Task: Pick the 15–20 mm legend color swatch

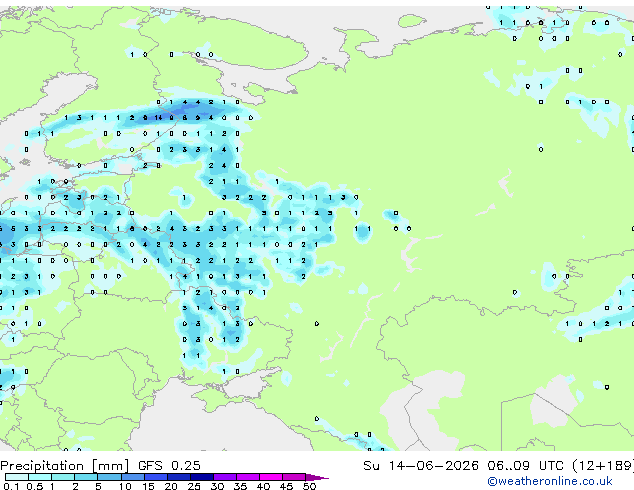Action: [x=156, y=477]
